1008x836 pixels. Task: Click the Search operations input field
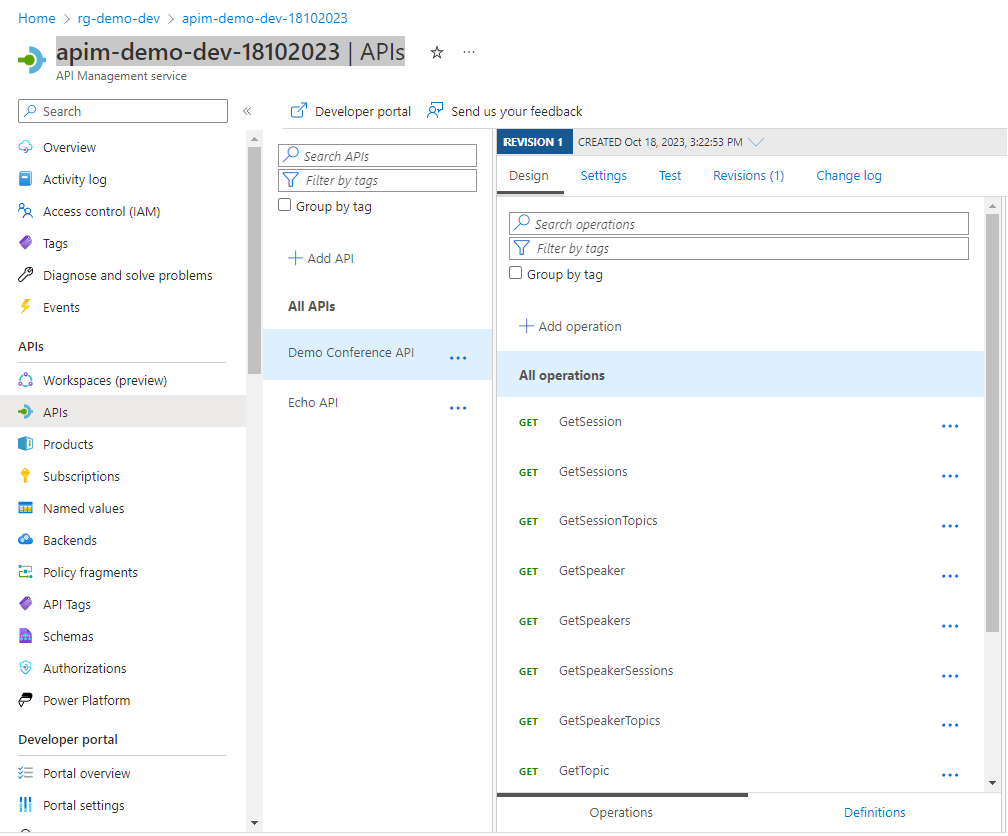pos(738,222)
